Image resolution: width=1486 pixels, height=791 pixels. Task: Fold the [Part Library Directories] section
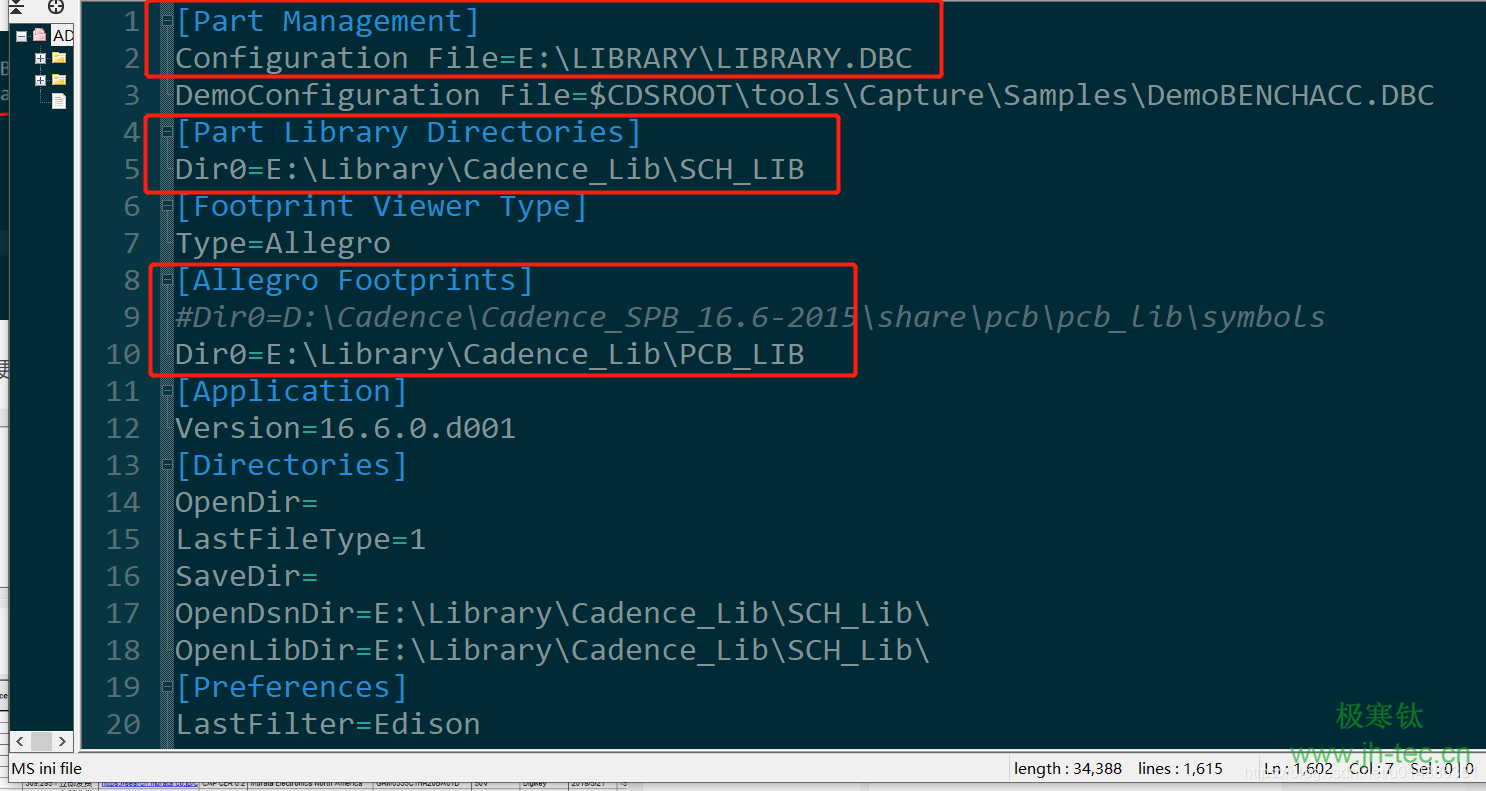click(x=167, y=132)
